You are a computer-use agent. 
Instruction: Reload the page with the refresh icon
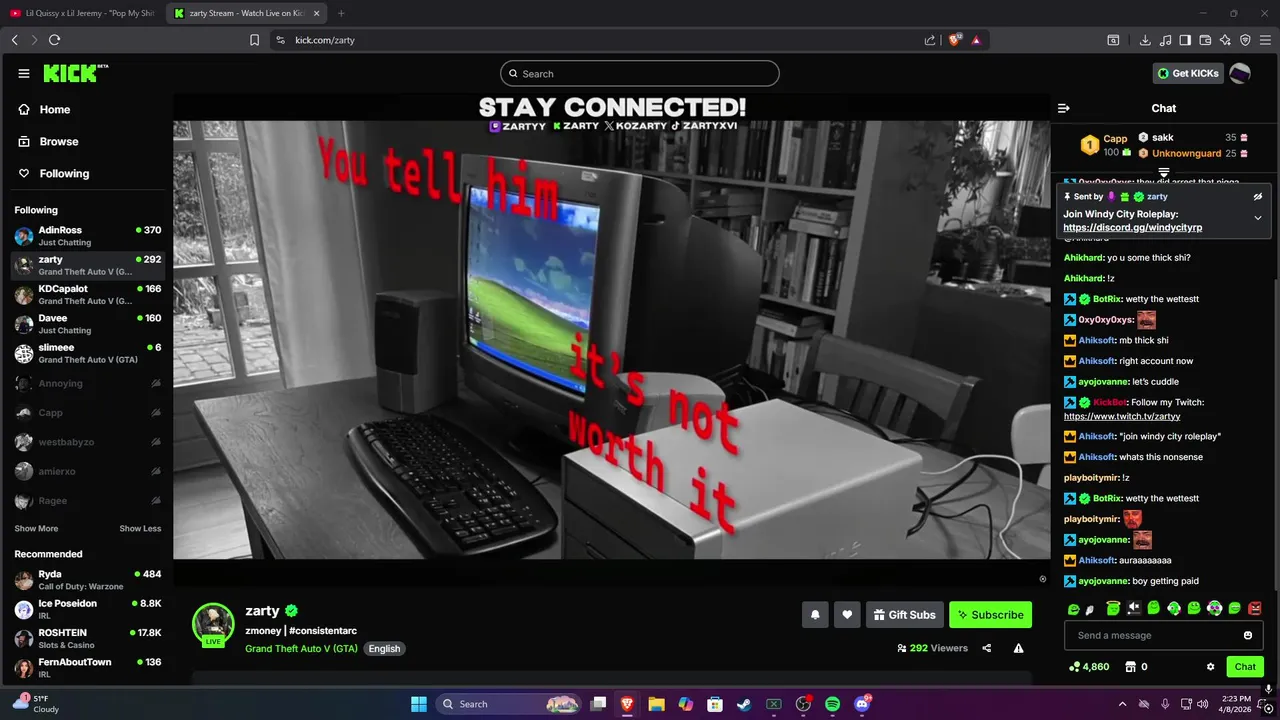(54, 40)
